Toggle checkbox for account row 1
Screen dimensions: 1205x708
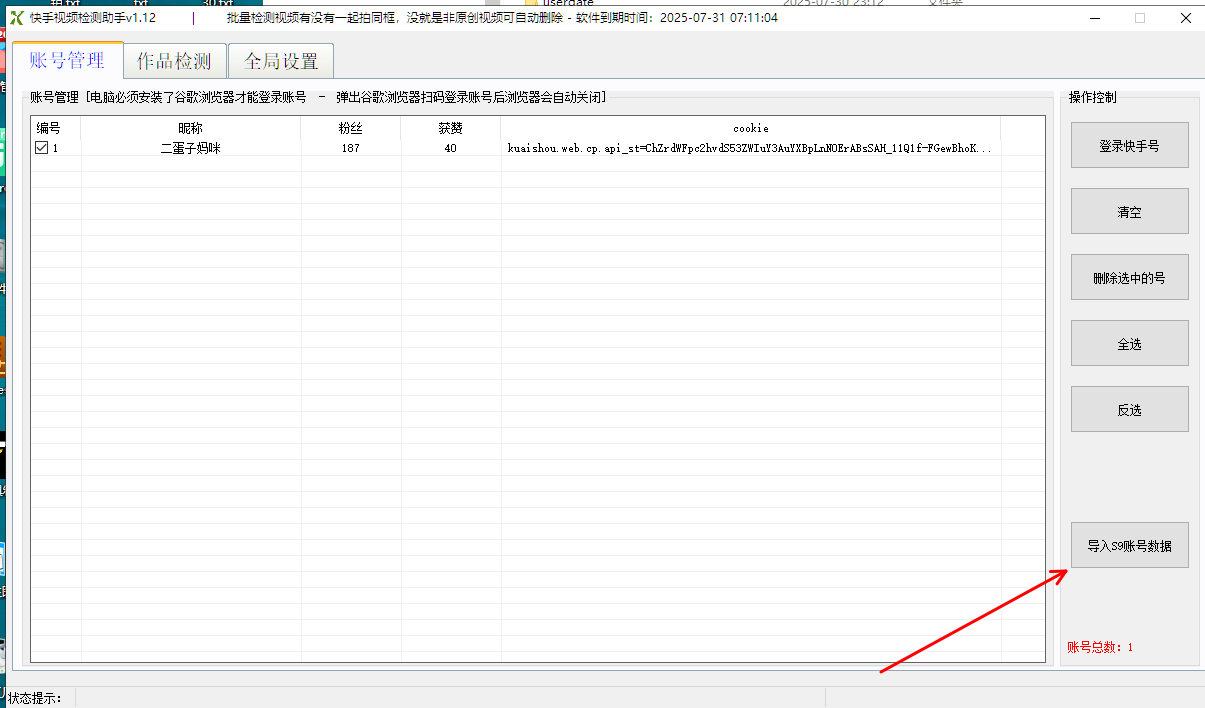(x=41, y=148)
